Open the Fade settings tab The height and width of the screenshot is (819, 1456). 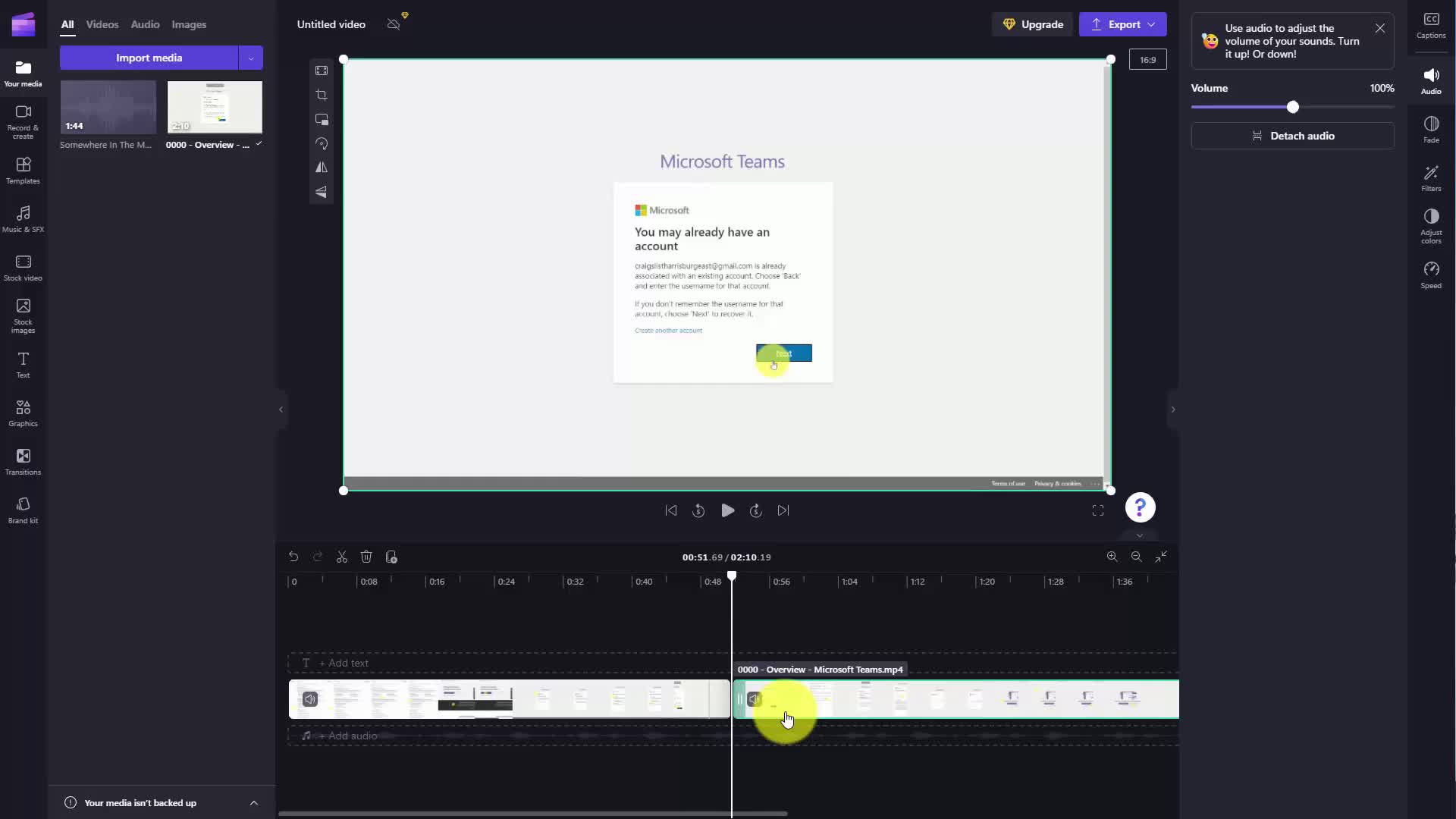click(x=1431, y=129)
